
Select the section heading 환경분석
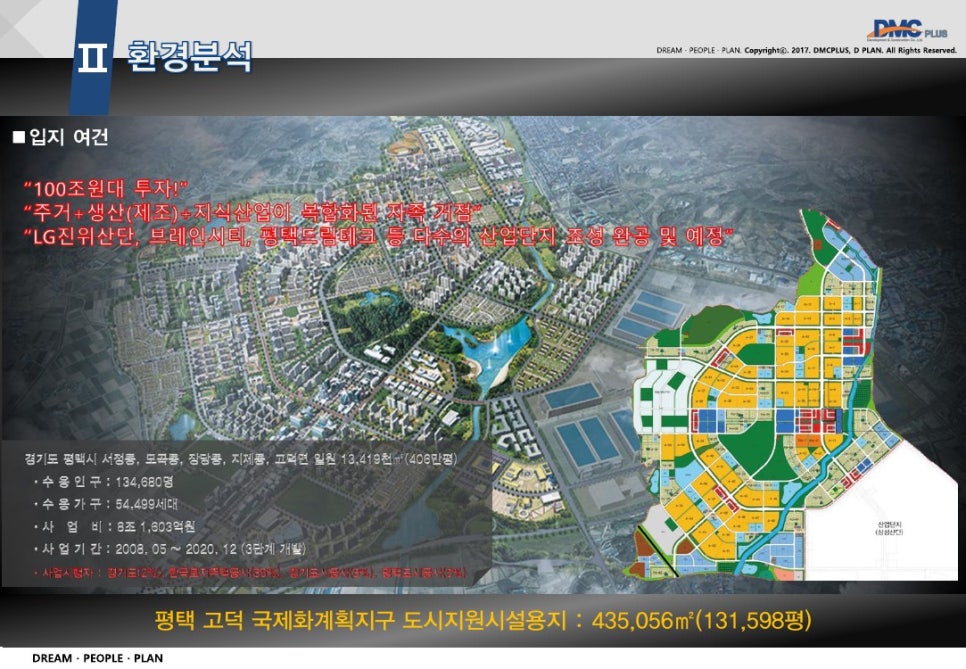point(190,57)
